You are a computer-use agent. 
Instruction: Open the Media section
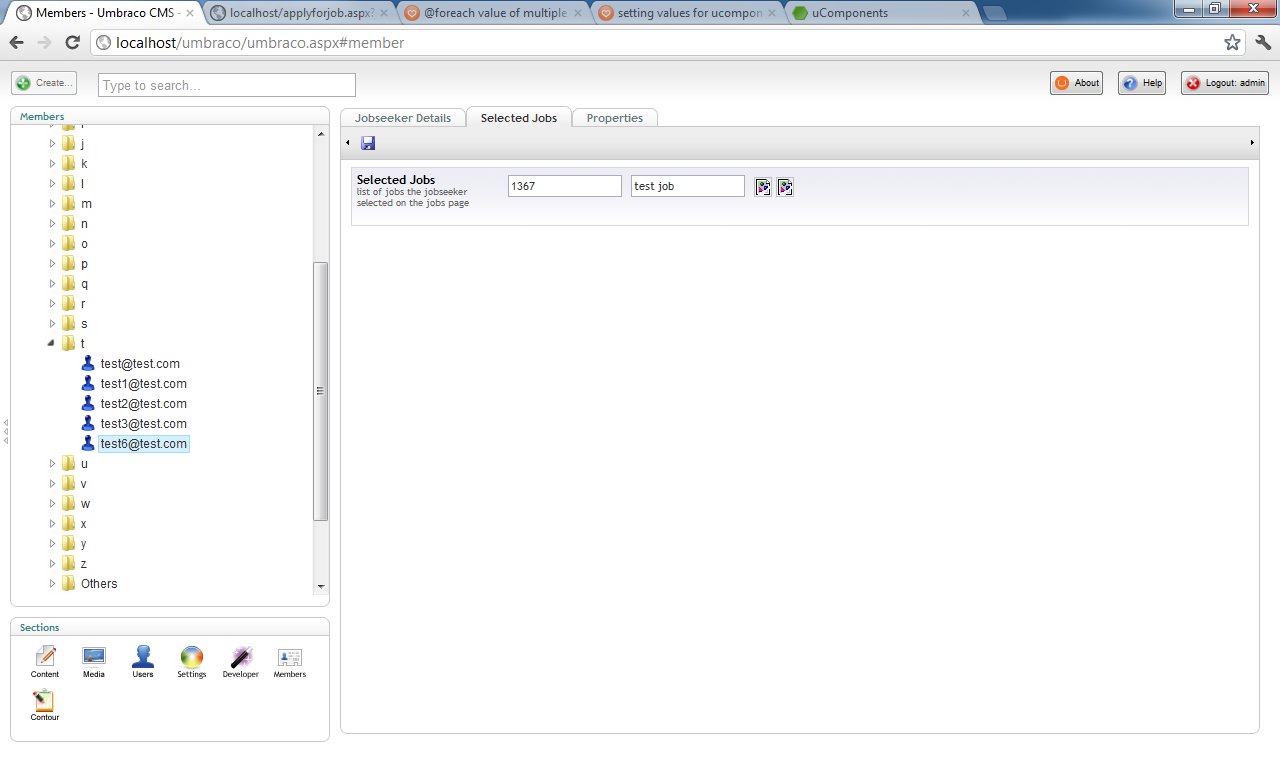point(94,660)
